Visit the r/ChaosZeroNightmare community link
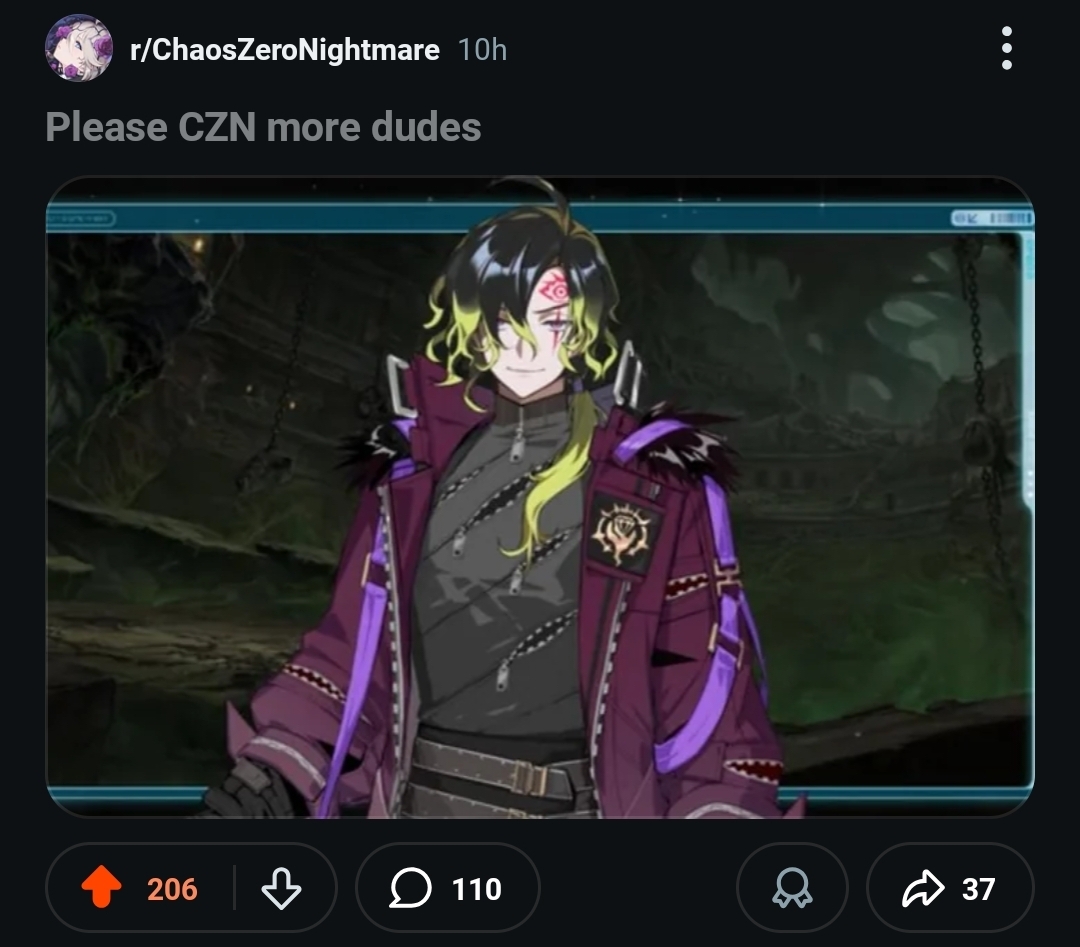The height and width of the screenshot is (947, 1080). tap(284, 50)
